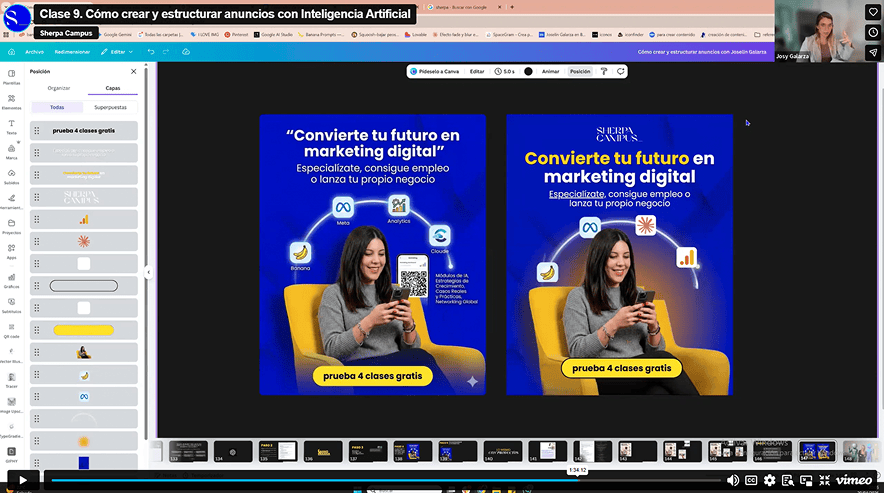Click the black color swatch in toolbar
The image size is (884, 493).
[528, 72]
